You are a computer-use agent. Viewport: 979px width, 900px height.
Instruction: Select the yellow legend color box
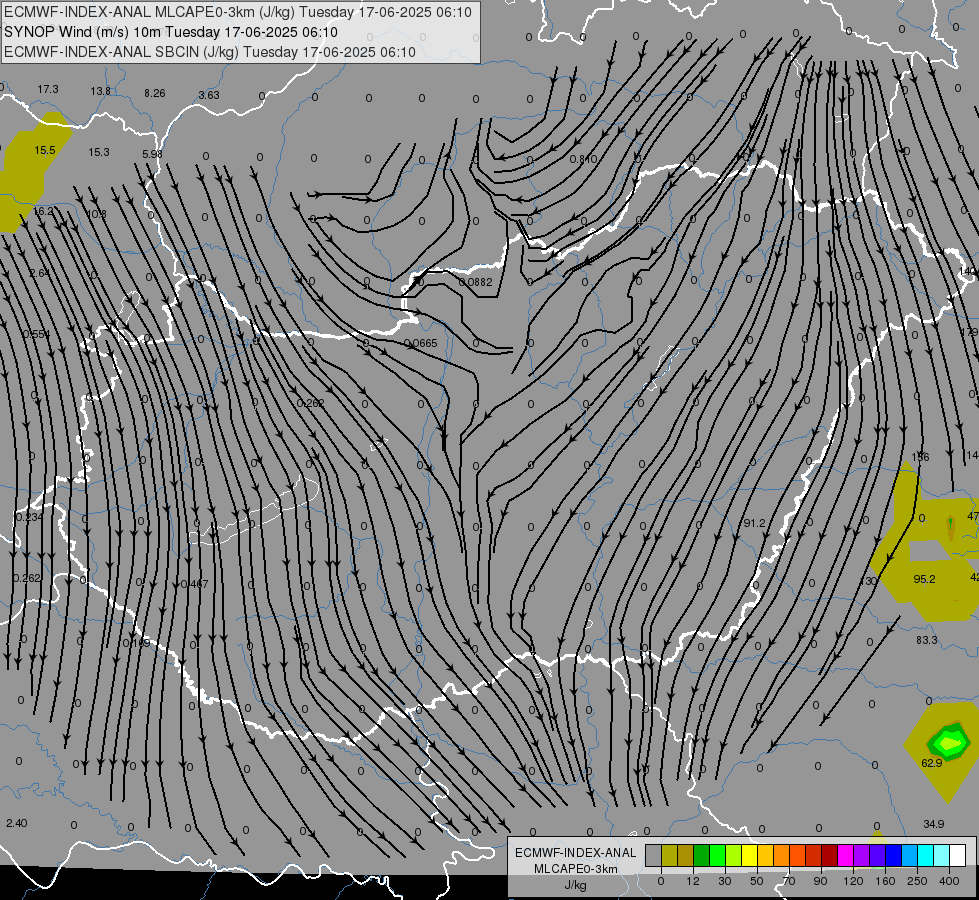(x=749, y=856)
